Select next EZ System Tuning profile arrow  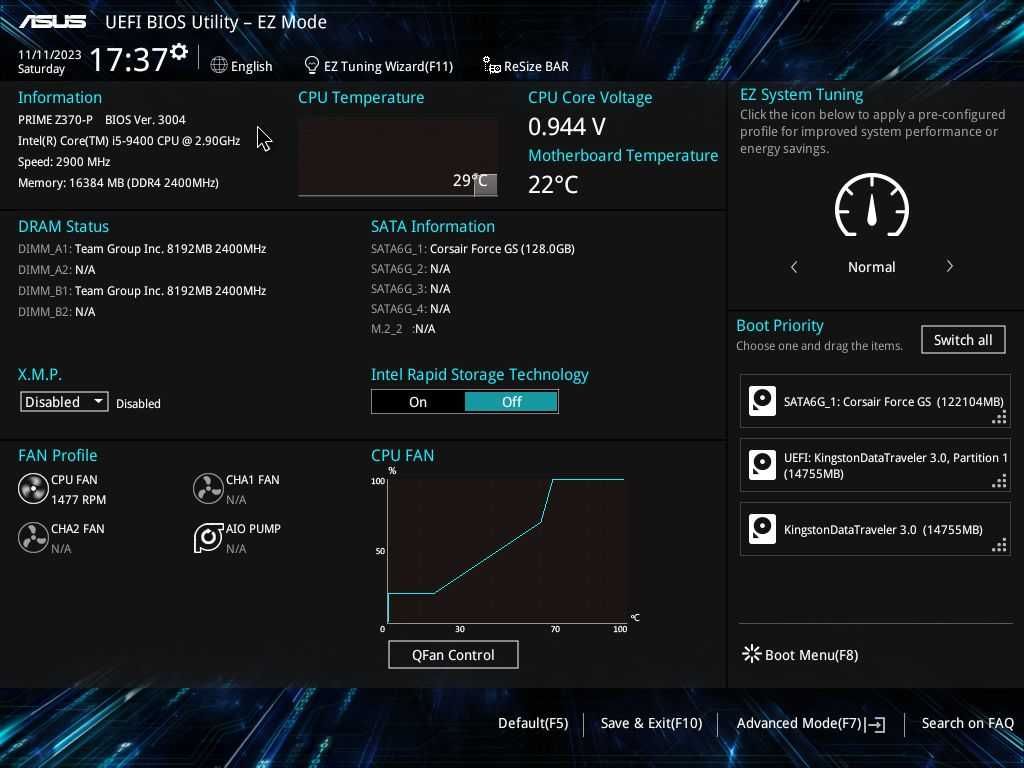(x=950, y=266)
